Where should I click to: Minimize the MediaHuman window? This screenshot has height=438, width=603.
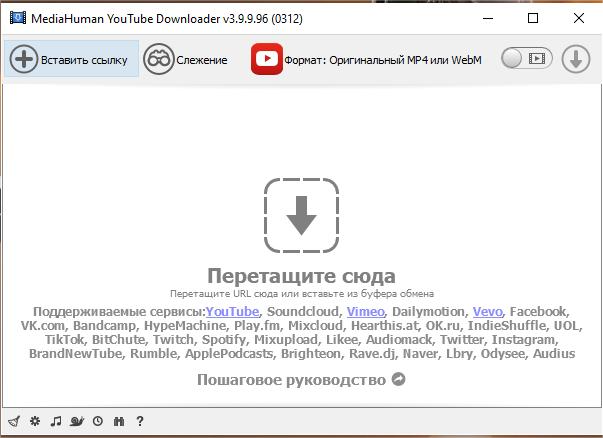tap(488, 18)
